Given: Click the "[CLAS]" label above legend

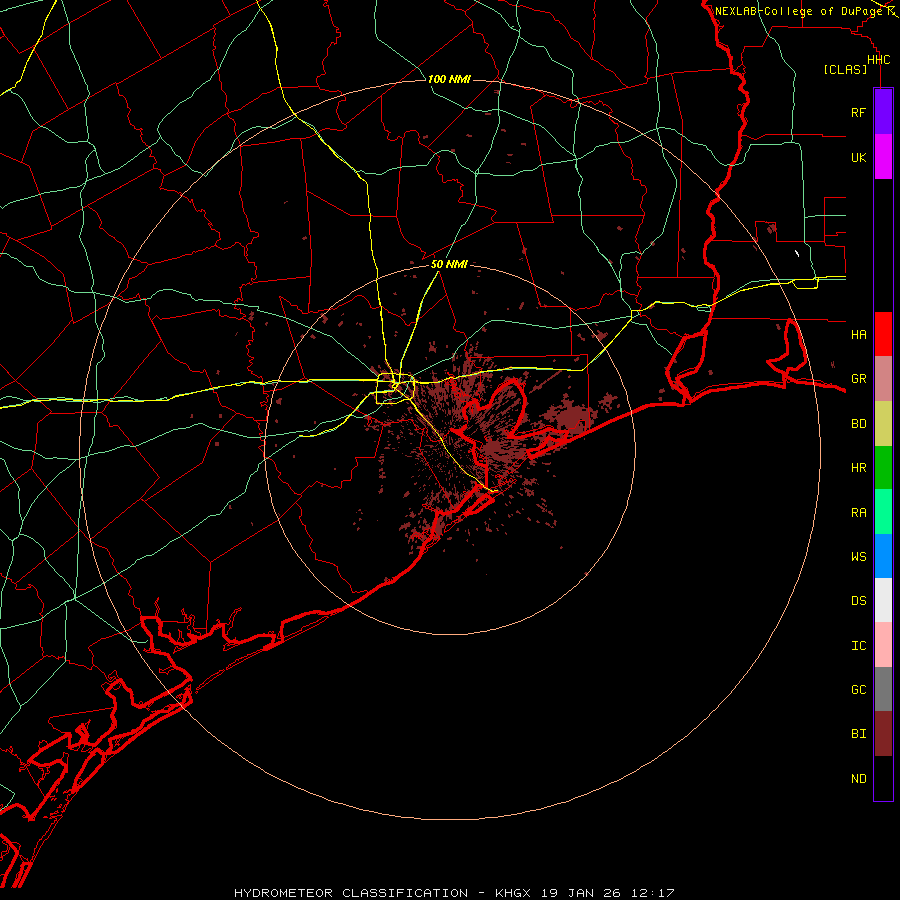Looking at the screenshot, I should [x=845, y=69].
